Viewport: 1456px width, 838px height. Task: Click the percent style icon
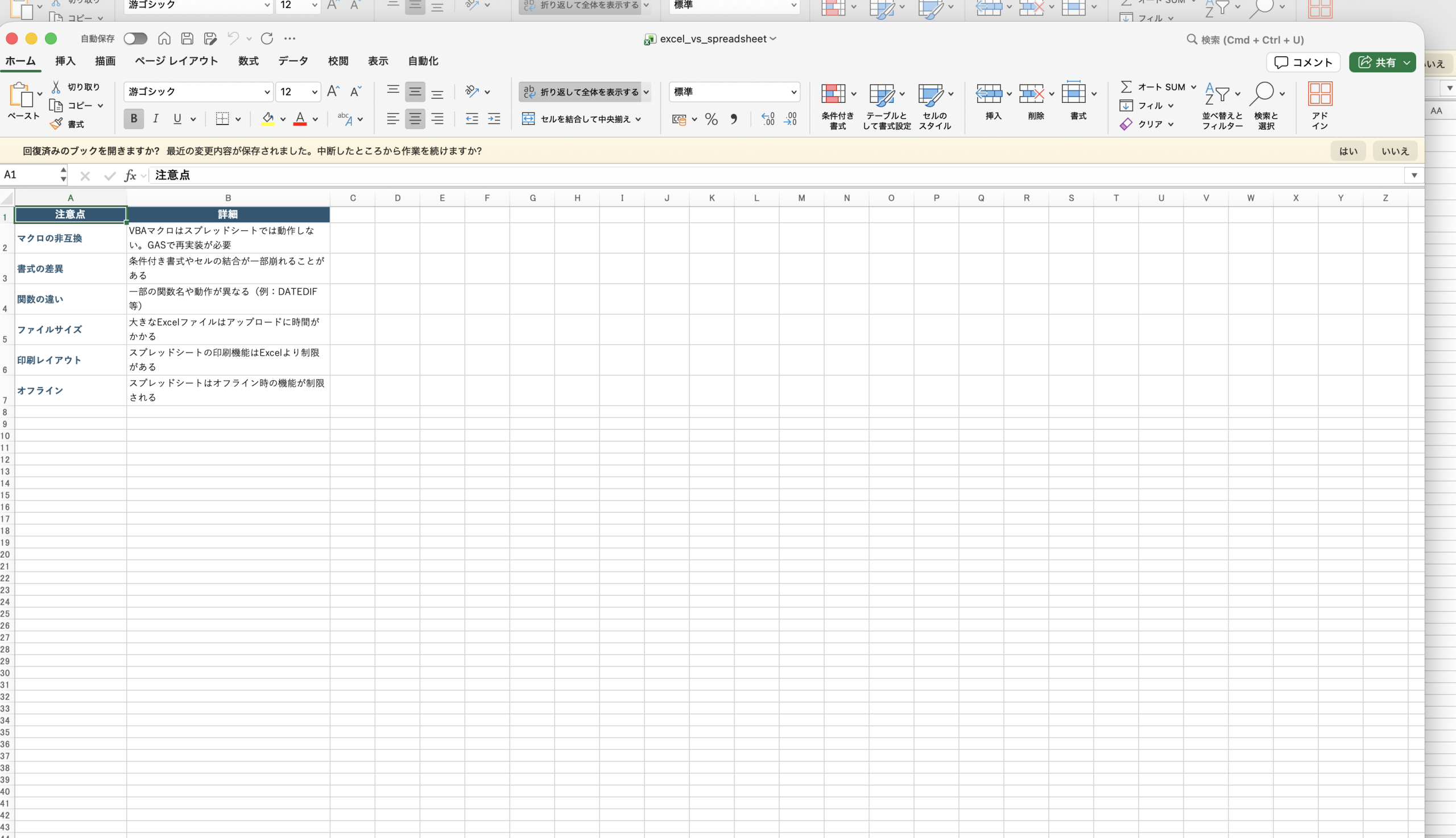pos(711,119)
